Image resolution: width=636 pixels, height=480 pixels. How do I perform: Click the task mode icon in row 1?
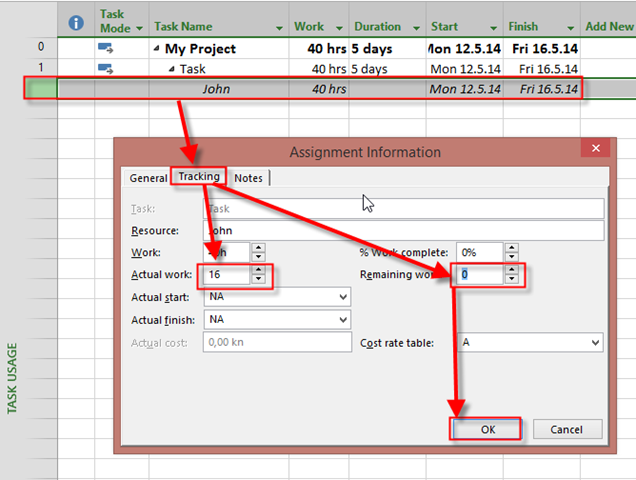pos(106,69)
